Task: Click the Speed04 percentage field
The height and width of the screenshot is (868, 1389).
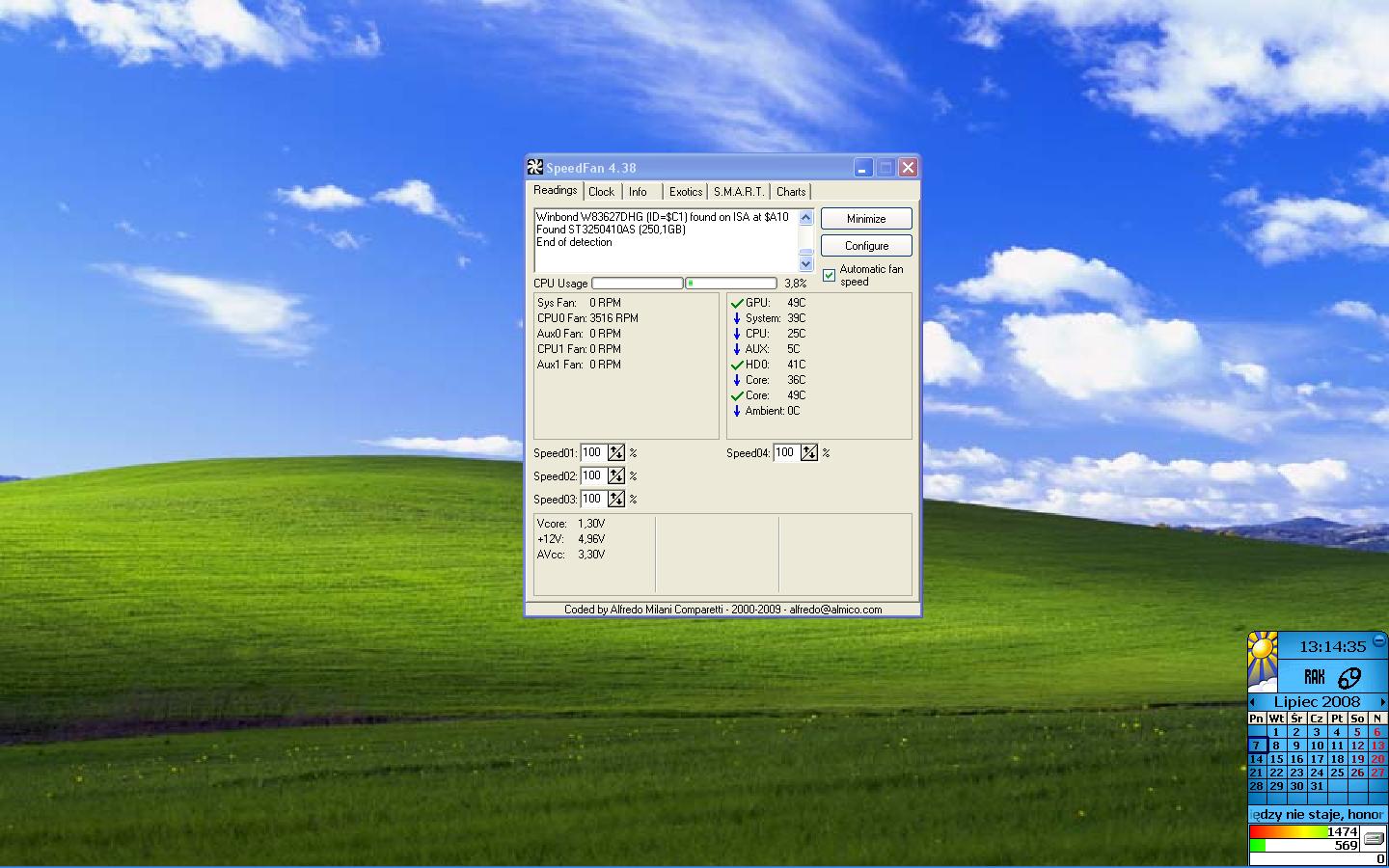Action: click(x=786, y=452)
